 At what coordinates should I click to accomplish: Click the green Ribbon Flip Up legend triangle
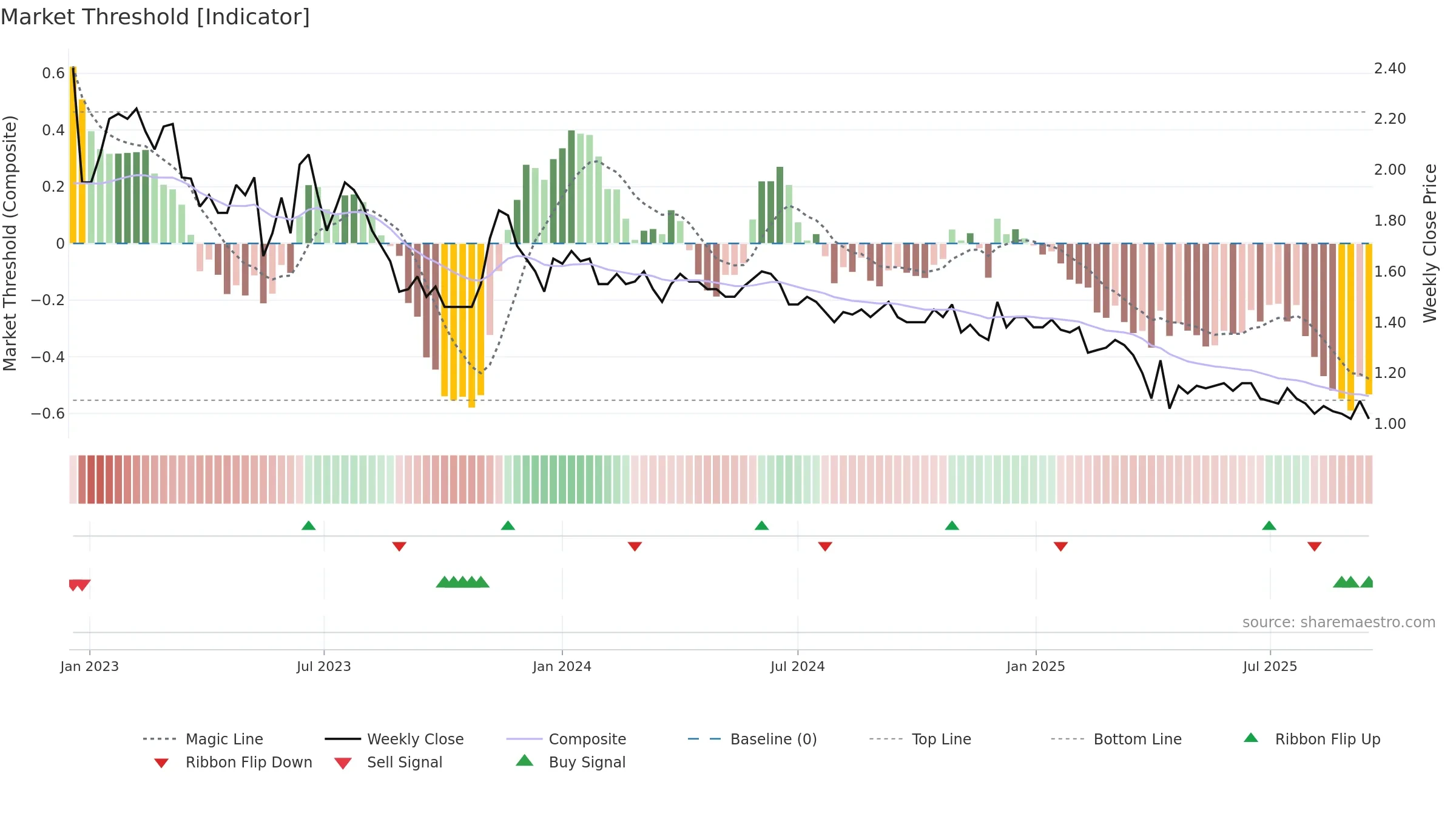tap(1251, 738)
